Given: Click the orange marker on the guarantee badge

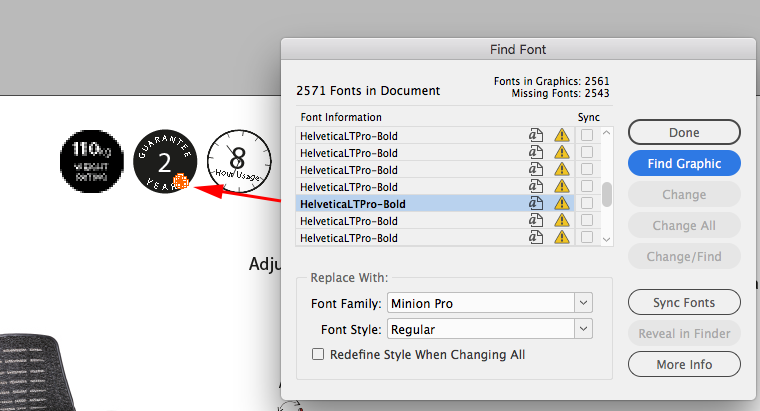Looking at the screenshot, I should click(x=180, y=181).
